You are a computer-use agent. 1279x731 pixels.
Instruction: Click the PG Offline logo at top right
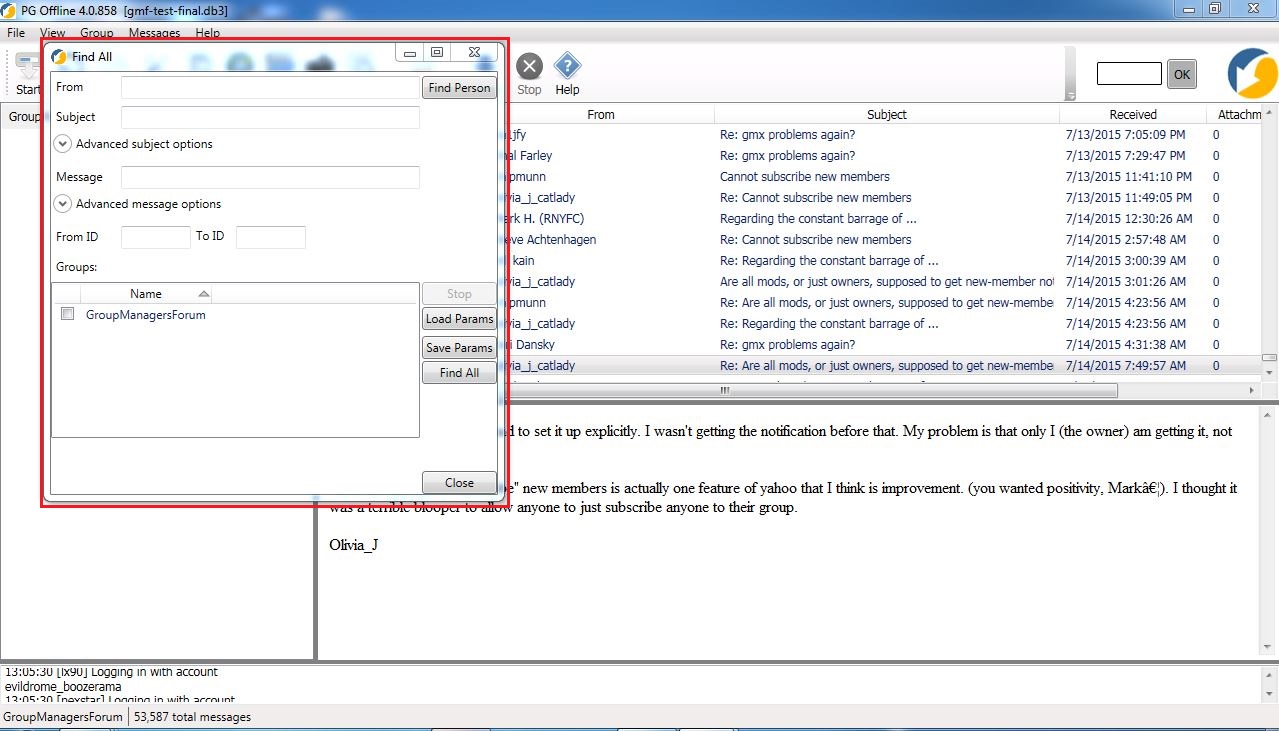(x=1252, y=74)
